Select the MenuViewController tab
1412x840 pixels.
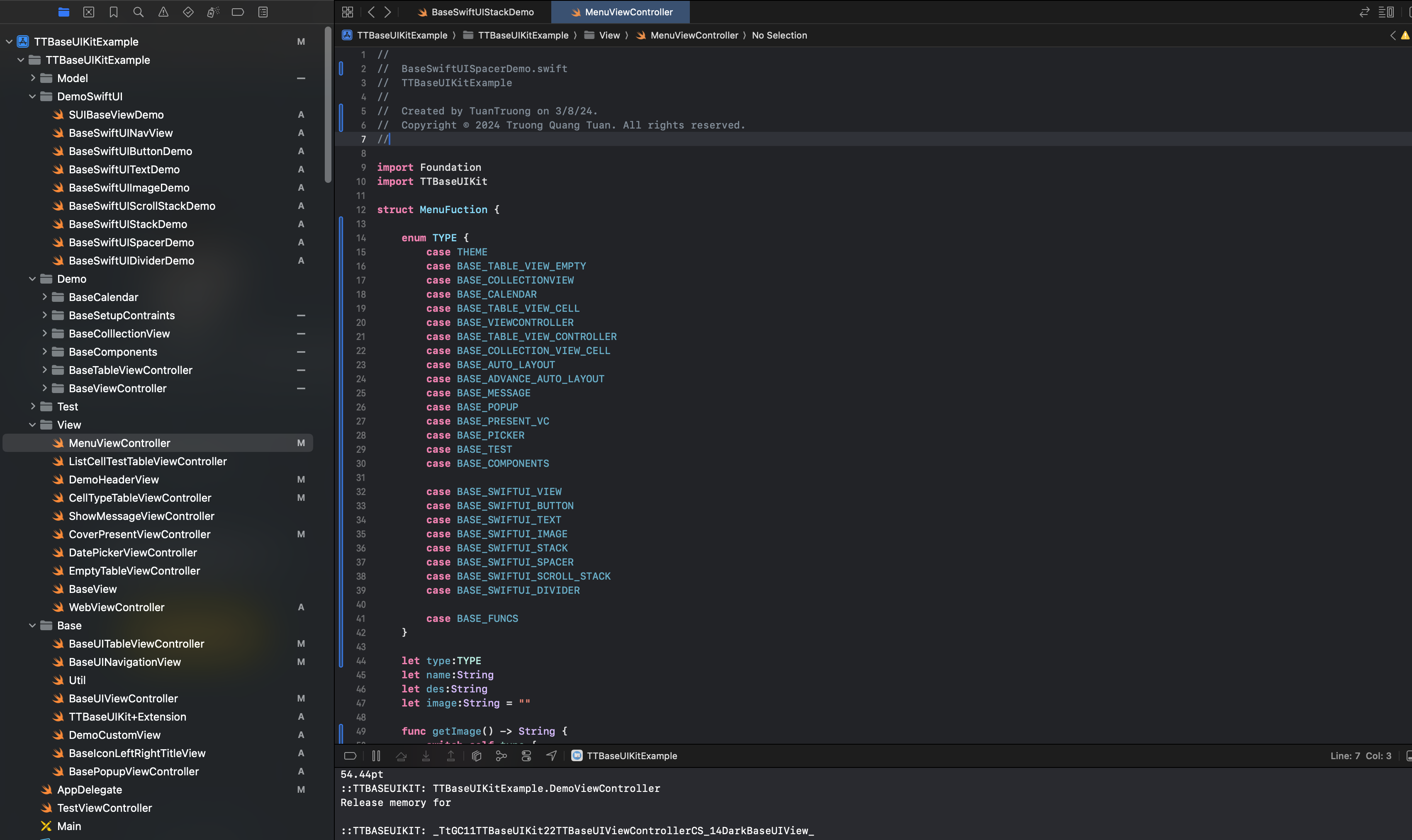(x=621, y=12)
